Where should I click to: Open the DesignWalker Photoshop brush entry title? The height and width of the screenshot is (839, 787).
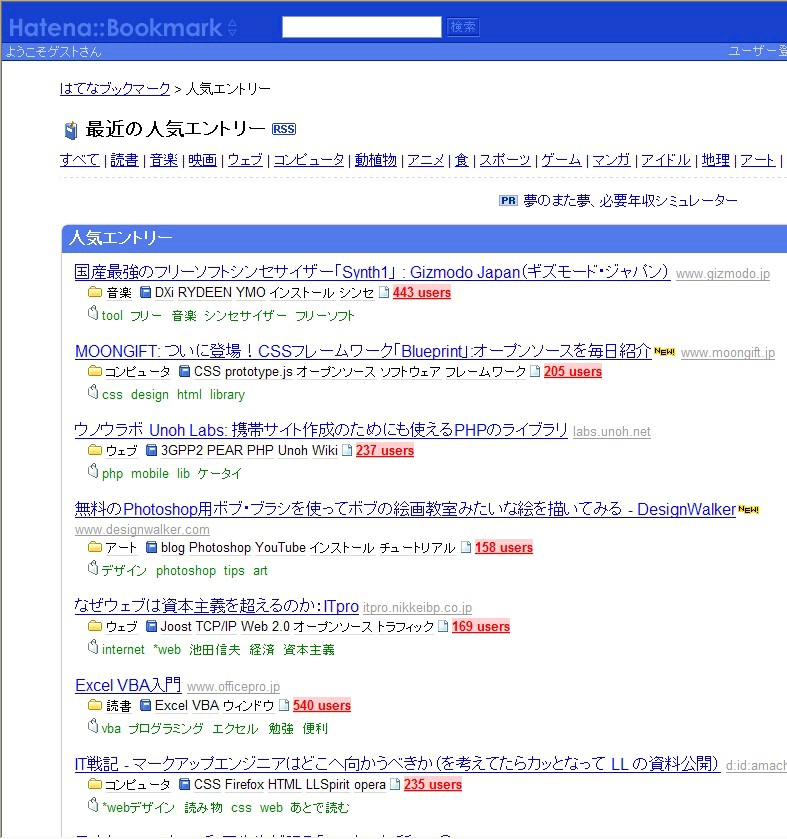pos(405,509)
